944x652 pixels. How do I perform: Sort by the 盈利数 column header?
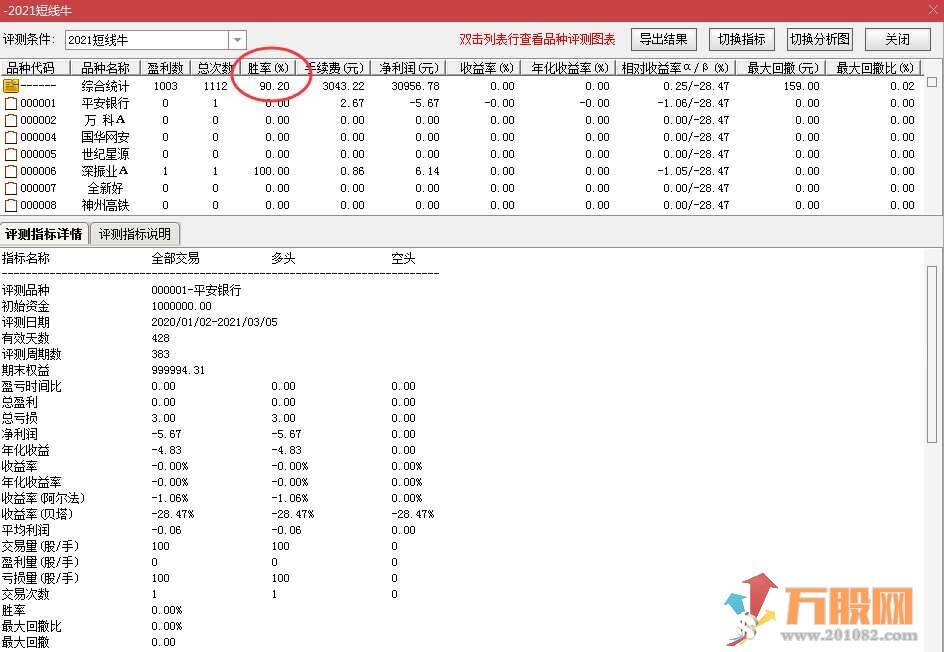pyautogui.click(x=165, y=68)
